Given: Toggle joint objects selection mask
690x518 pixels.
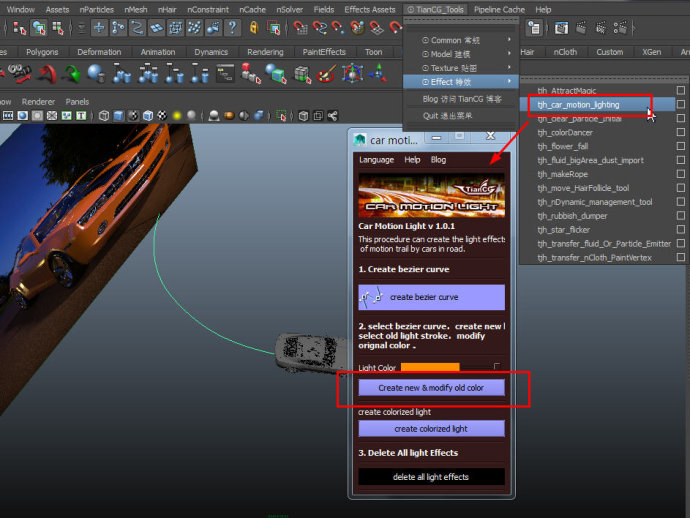Looking at the screenshot, I should tap(118, 28).
